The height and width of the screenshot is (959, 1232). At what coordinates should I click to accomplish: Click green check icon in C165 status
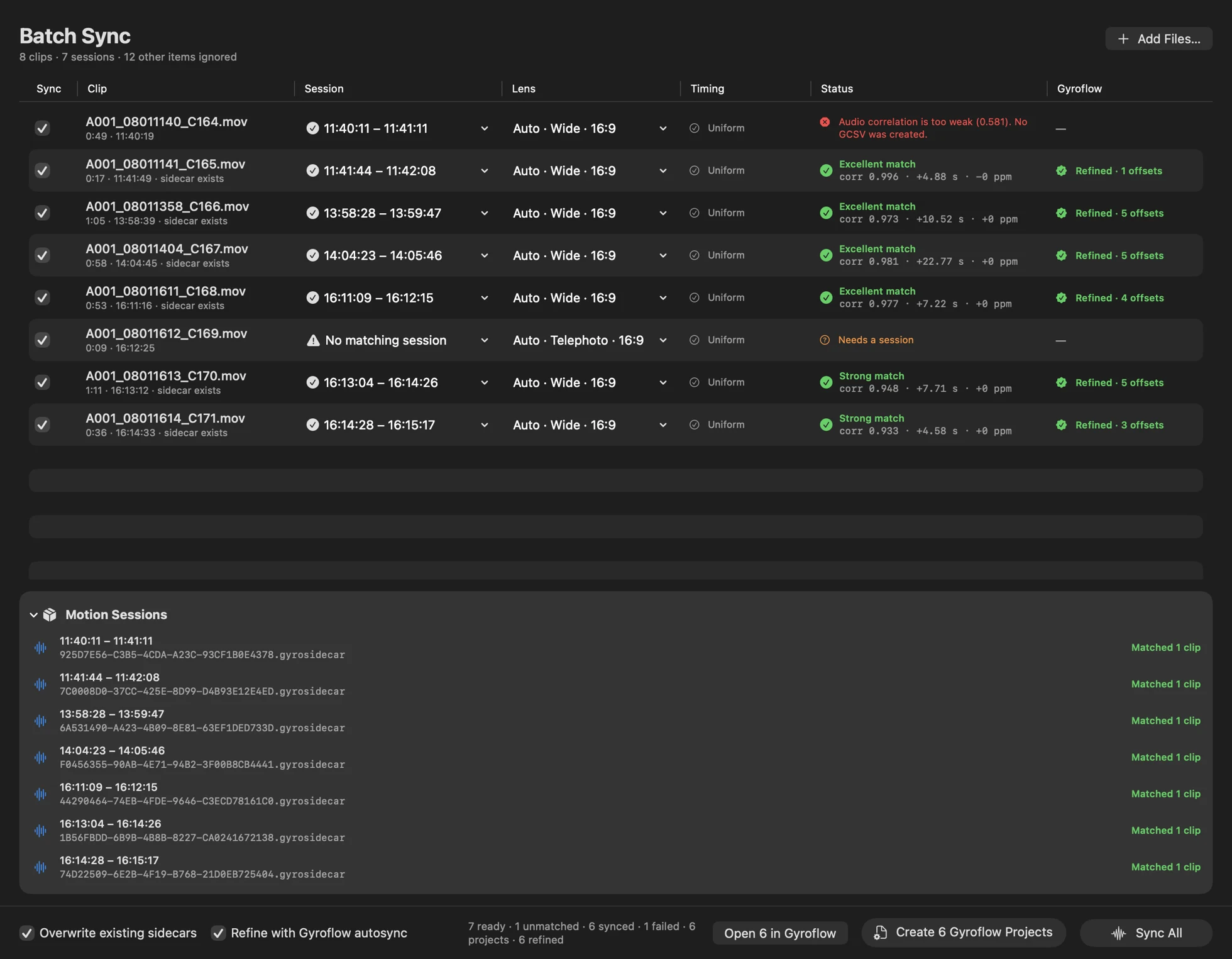click(826, 170)
